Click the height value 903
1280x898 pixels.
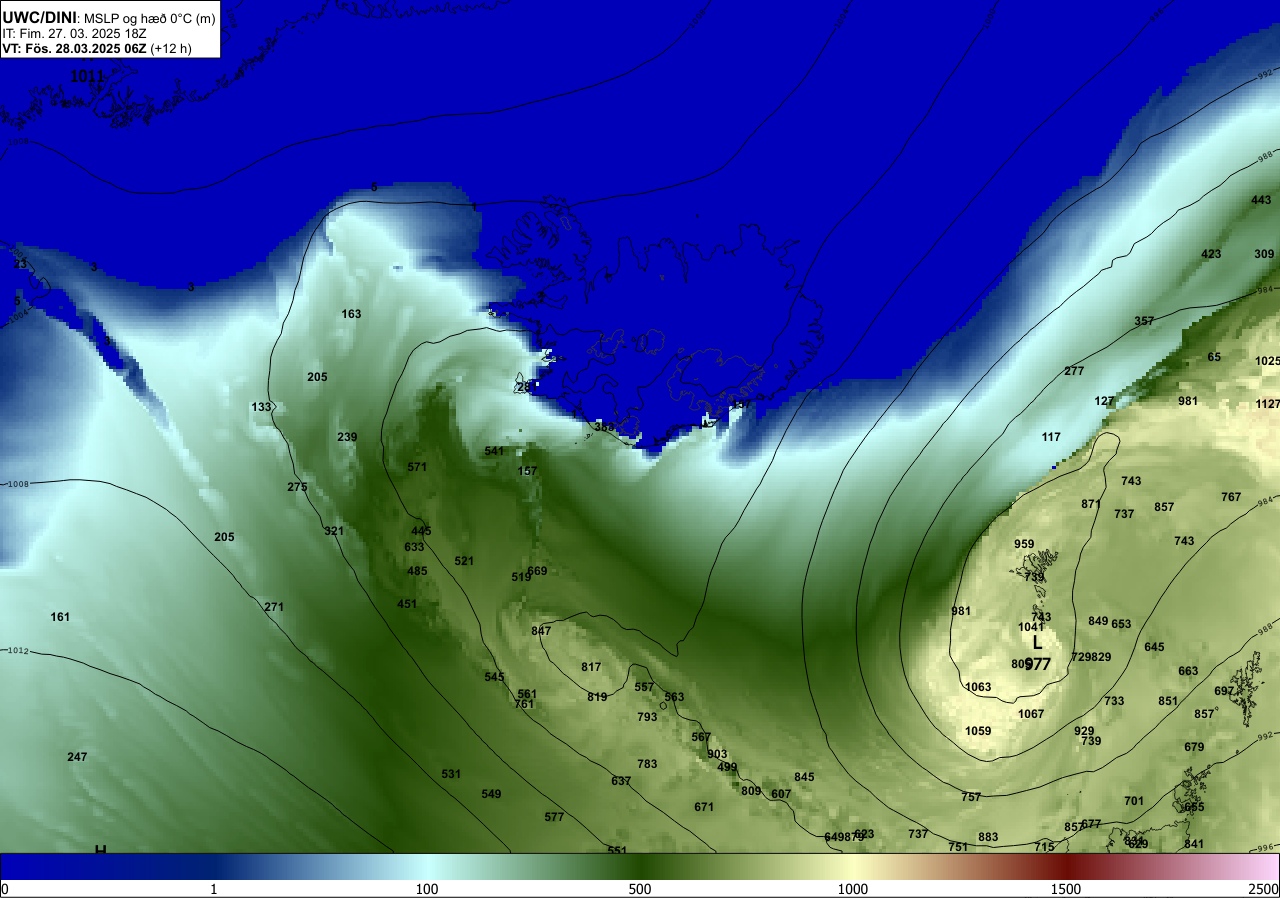717,754
